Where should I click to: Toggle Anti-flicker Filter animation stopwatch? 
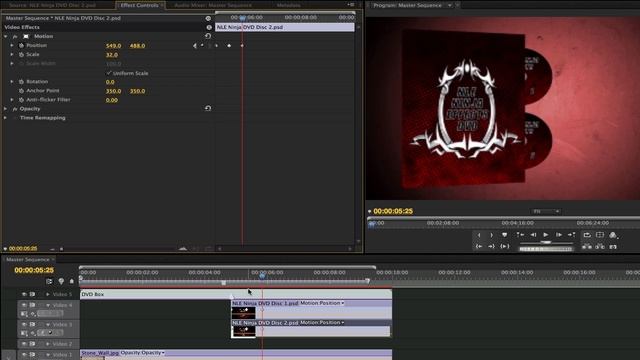click(x=21, y=100)
